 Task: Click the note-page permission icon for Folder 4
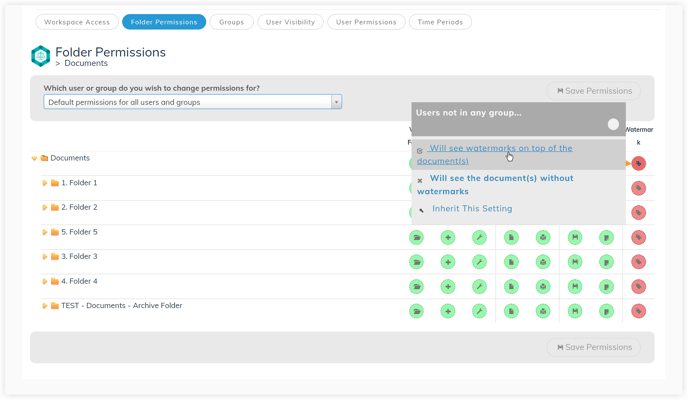tap(606, 287)
